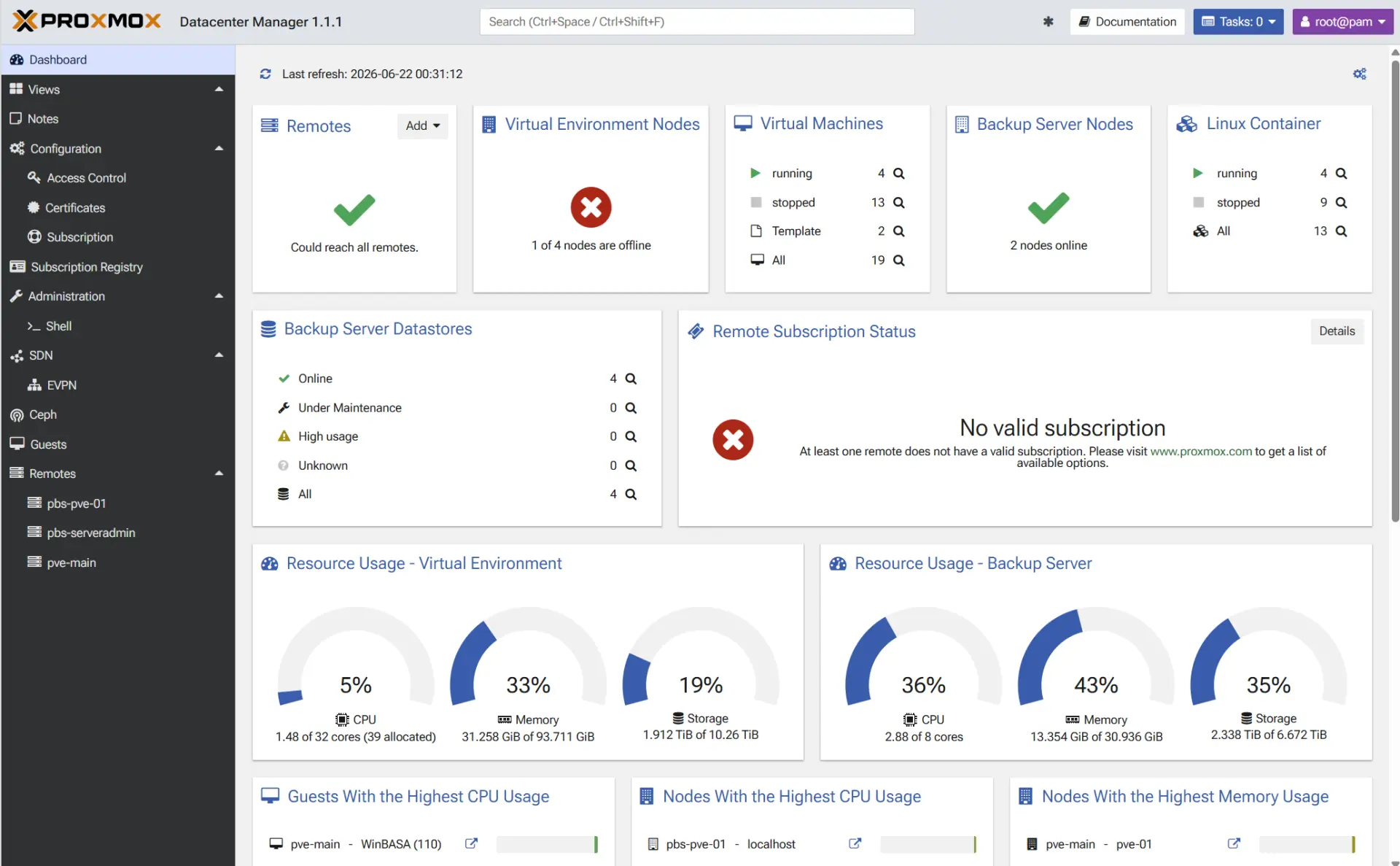
Task: Select pbs-serveradmin remote
Action: [x=118, y=533]
